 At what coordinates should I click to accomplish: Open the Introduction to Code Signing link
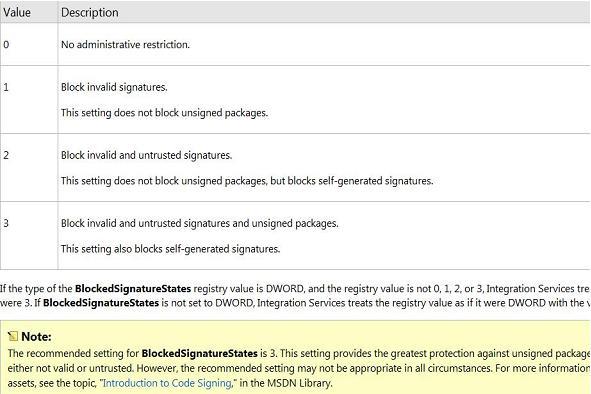click(x=167, y=383)
